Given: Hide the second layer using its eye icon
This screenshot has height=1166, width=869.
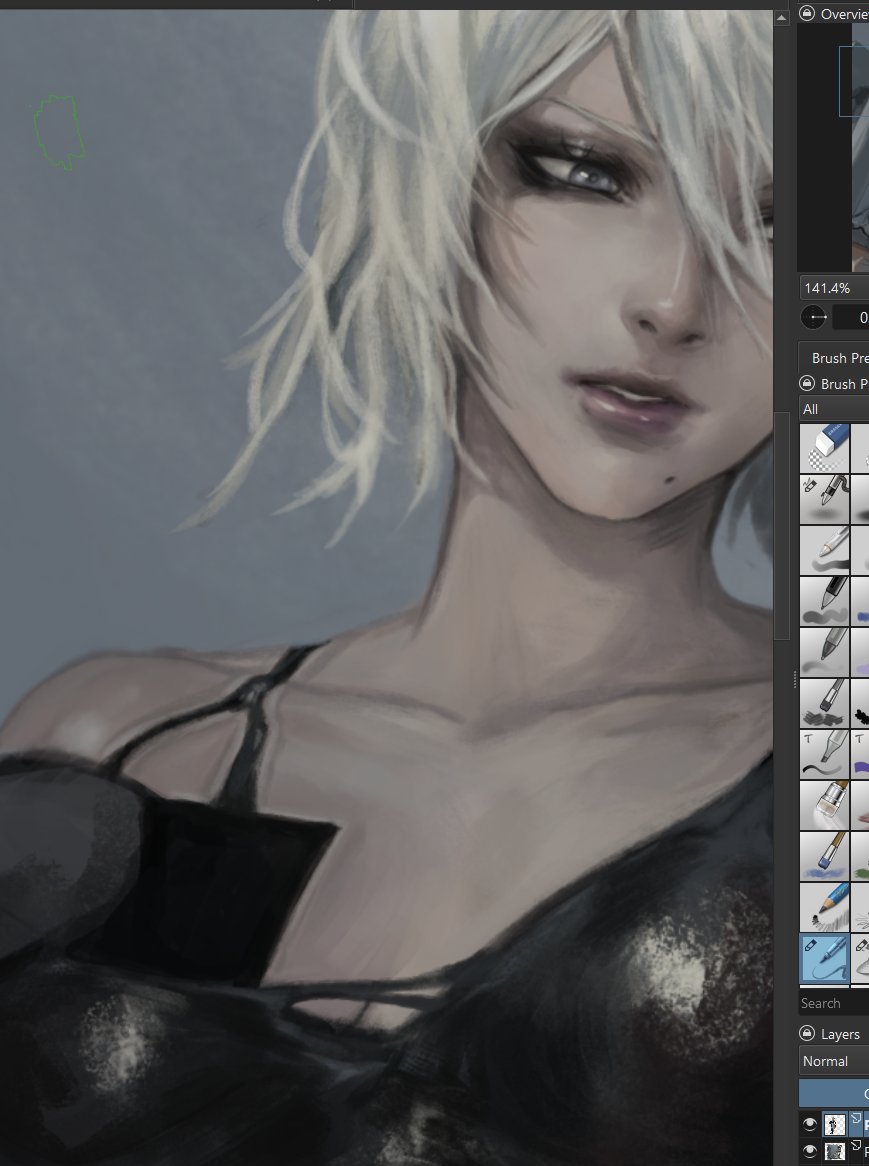Looking at the screenshot, I should pyautogui.click(x=810, y=1152).
